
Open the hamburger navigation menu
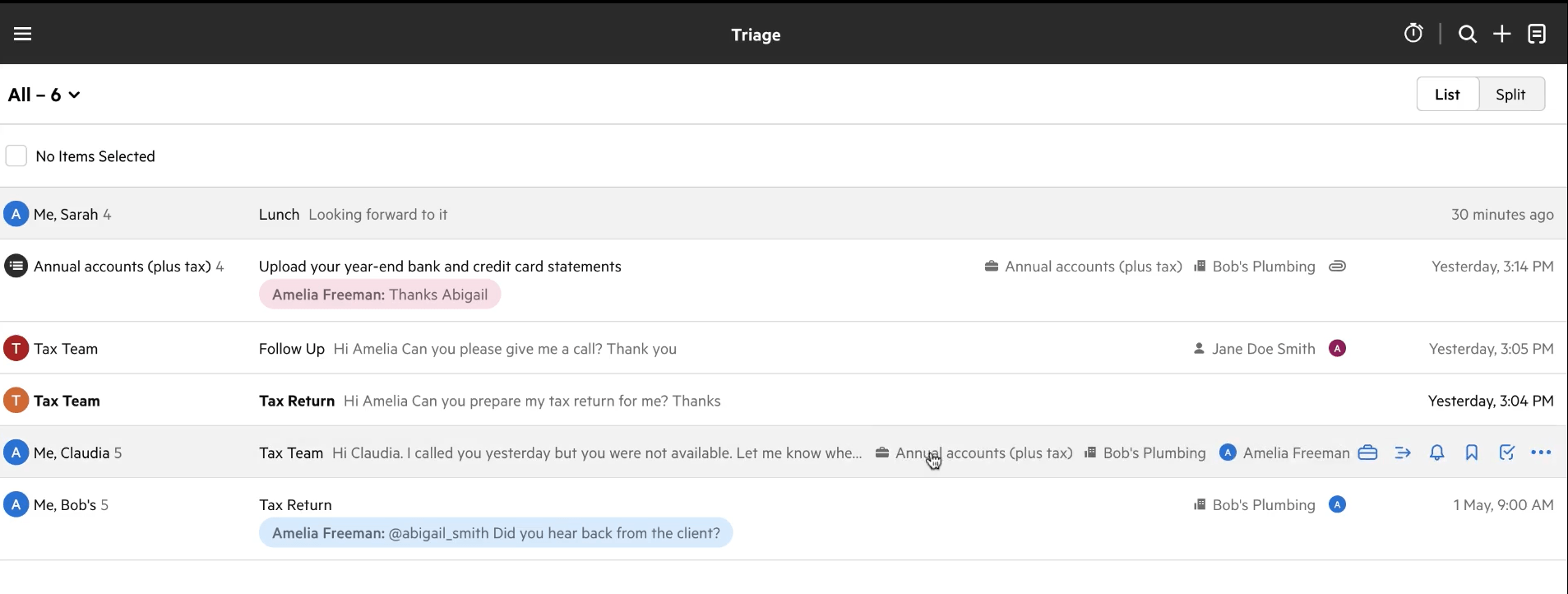pyautogui.click(x=22, y=34)
